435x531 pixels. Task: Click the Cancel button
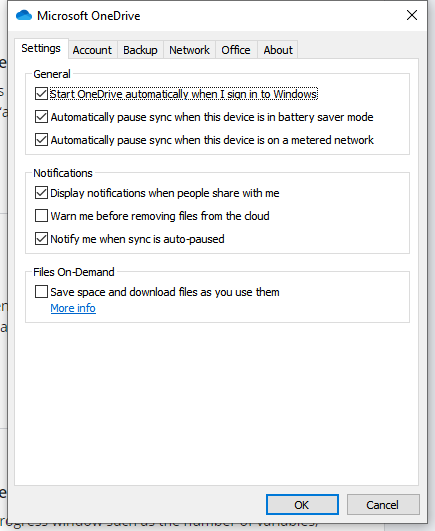point(383,505)
